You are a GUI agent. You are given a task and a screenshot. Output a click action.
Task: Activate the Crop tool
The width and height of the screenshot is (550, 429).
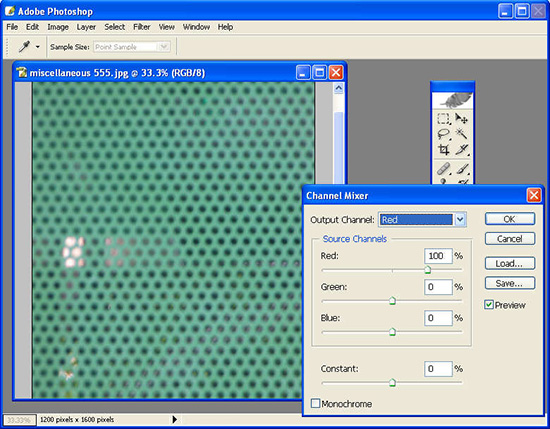tap(443, 150)
